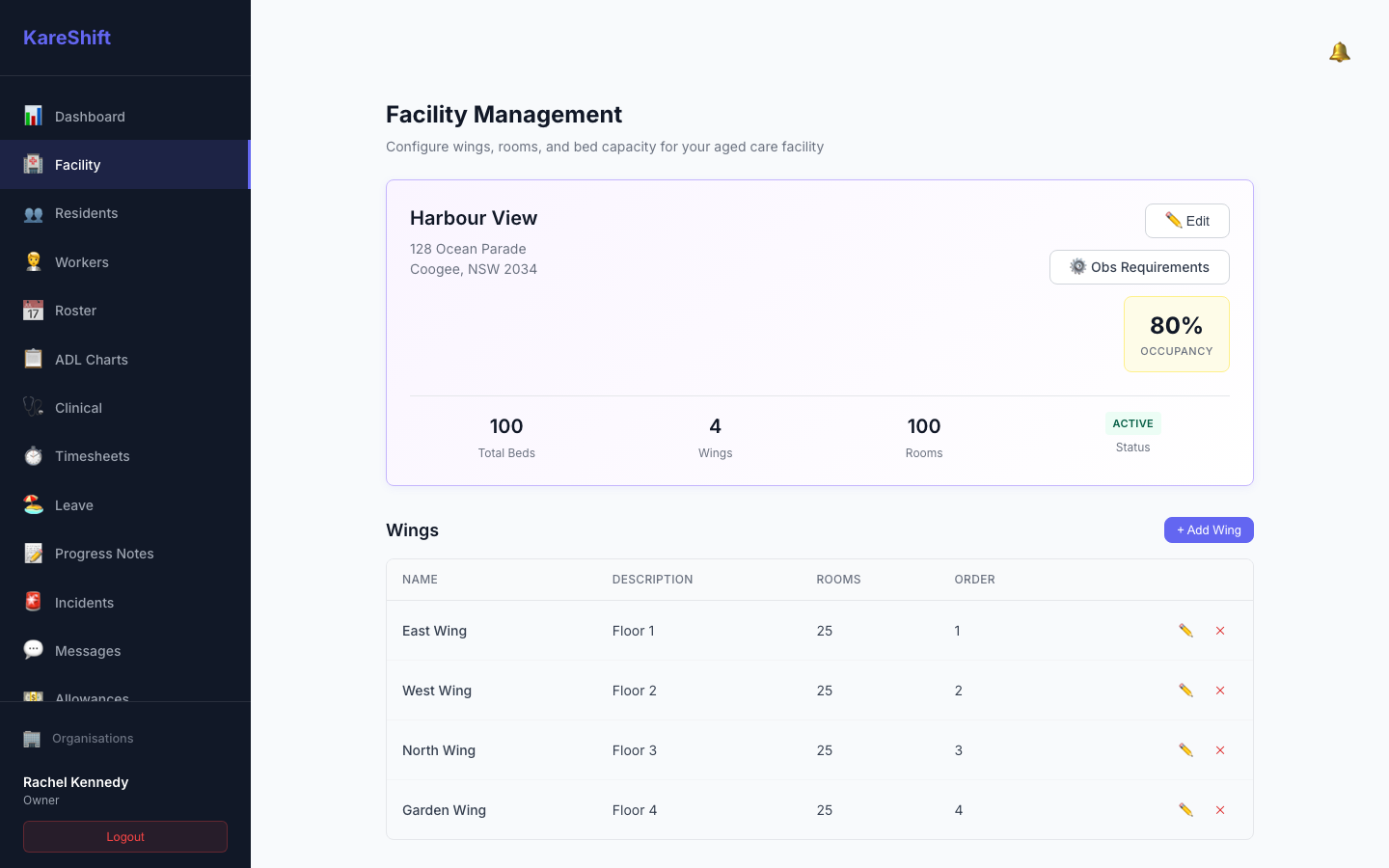The height and width of the screenshot is (868, 1389).
Task: Click the Name column header
Action: tap(420, 580)
